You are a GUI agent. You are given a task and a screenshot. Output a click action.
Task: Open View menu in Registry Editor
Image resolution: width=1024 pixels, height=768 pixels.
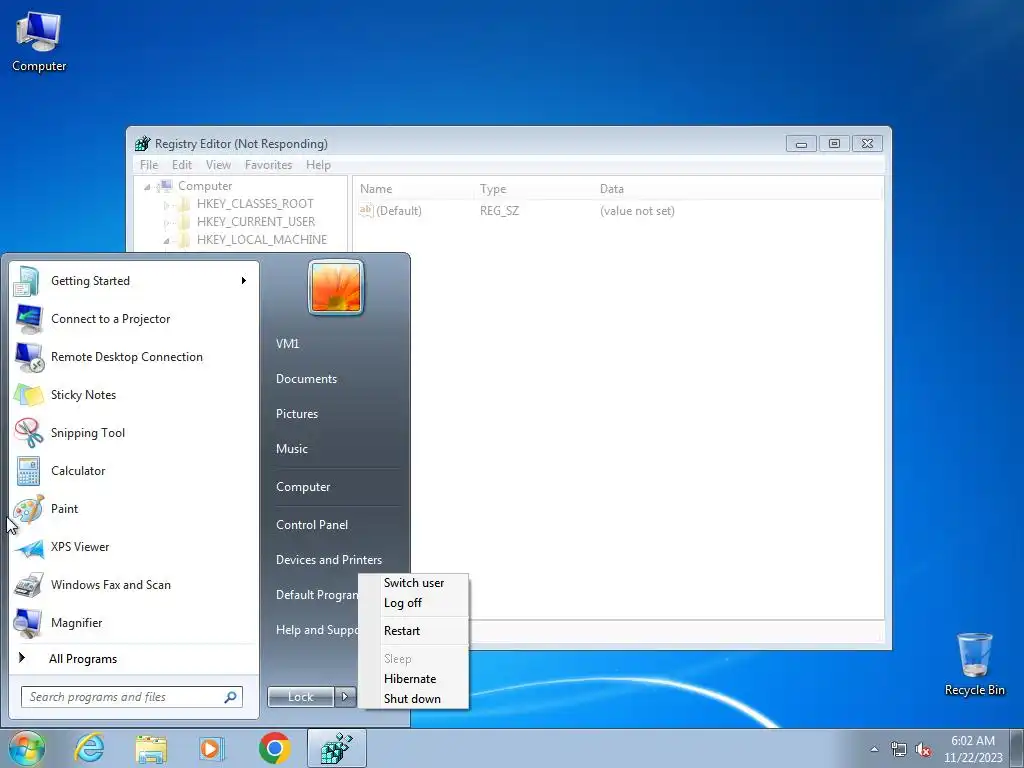pos(218,165)
